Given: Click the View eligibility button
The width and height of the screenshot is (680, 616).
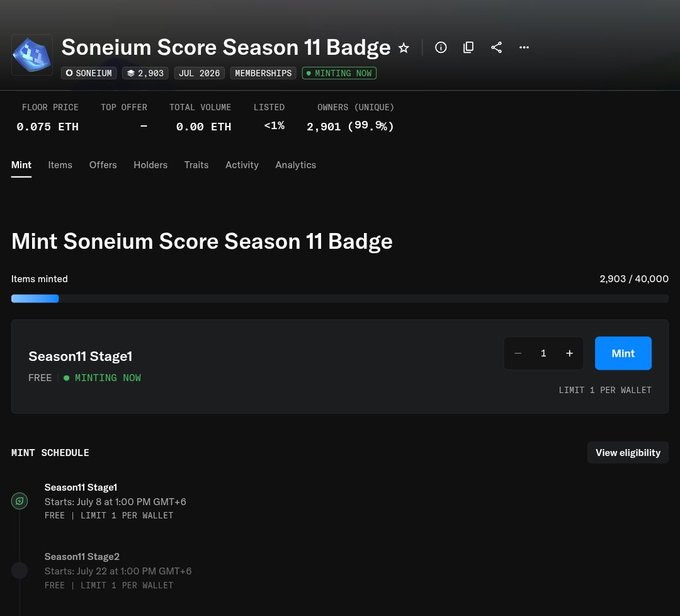Looking at the screenshot, I should coord(628,452).
